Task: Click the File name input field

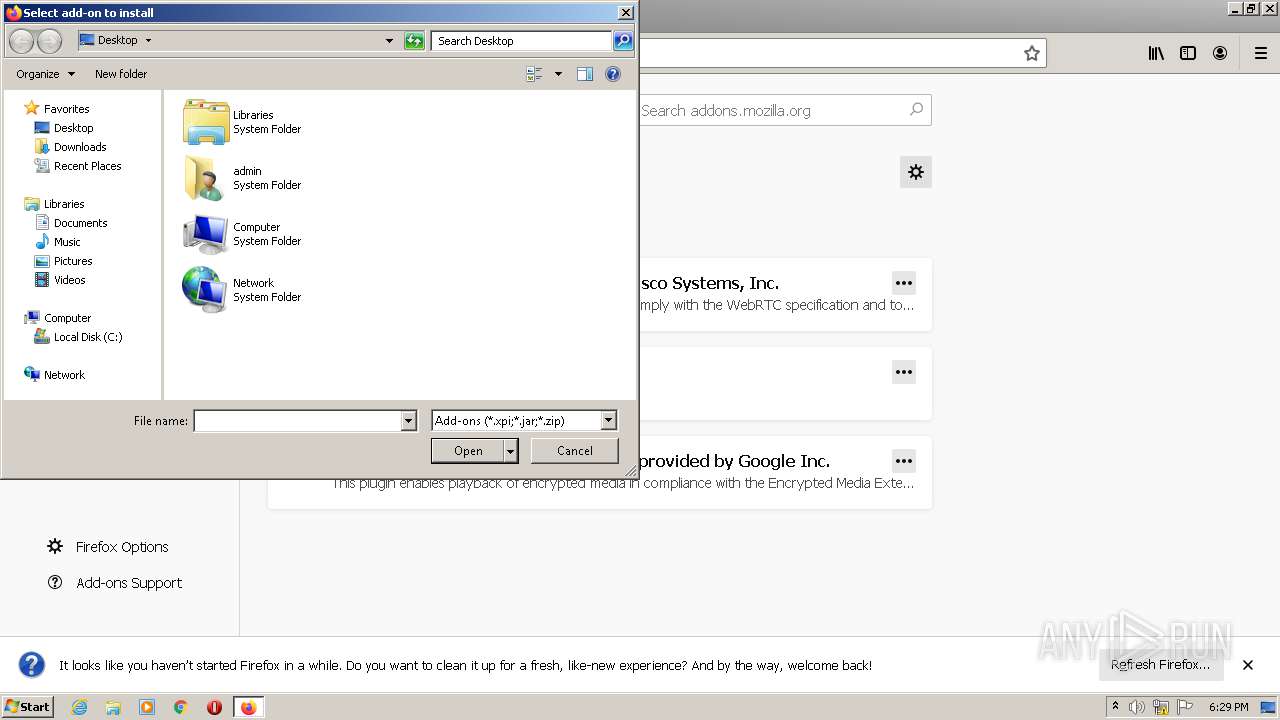Action: pos(297,421)
